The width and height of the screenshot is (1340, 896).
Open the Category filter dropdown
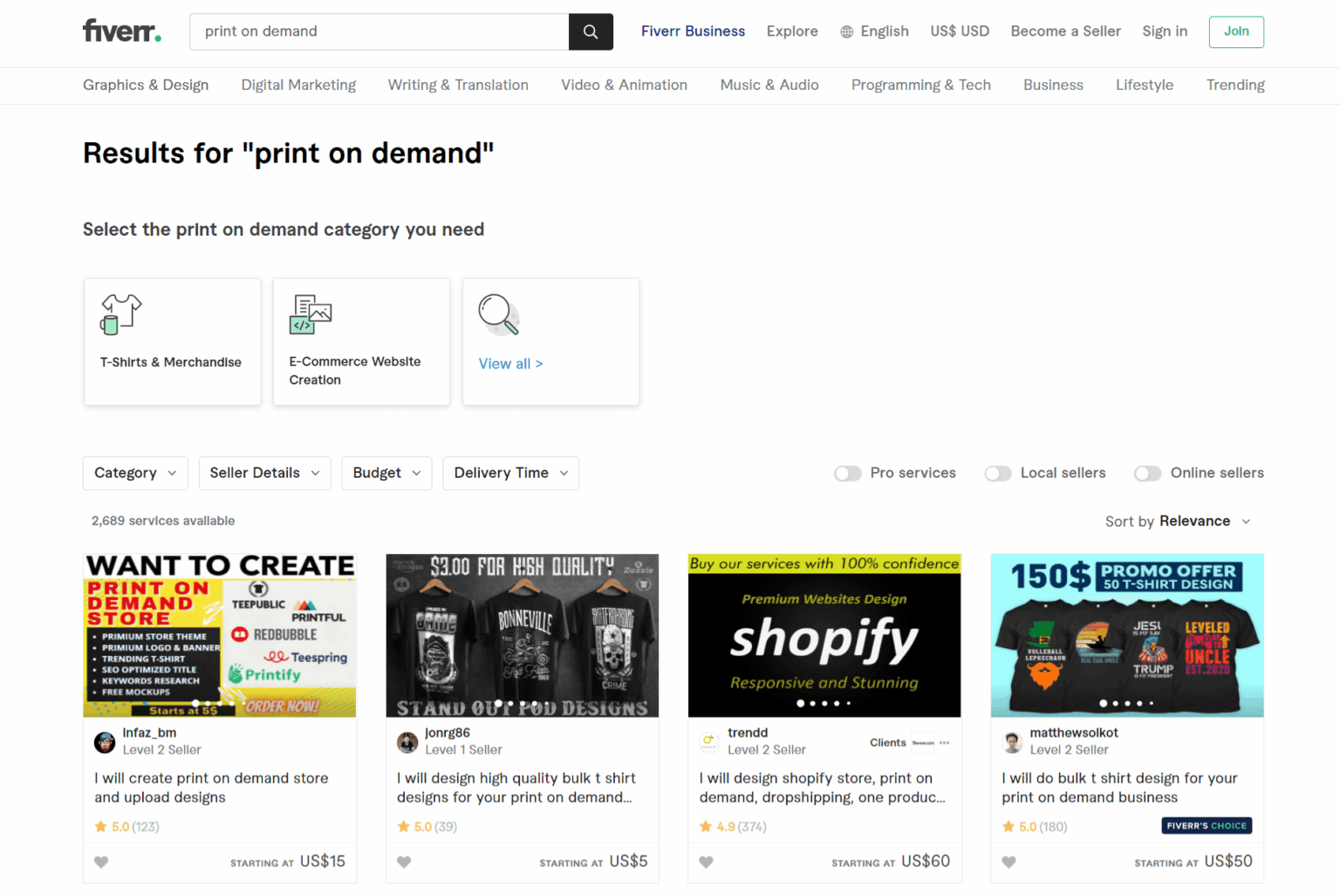[135, 473]
